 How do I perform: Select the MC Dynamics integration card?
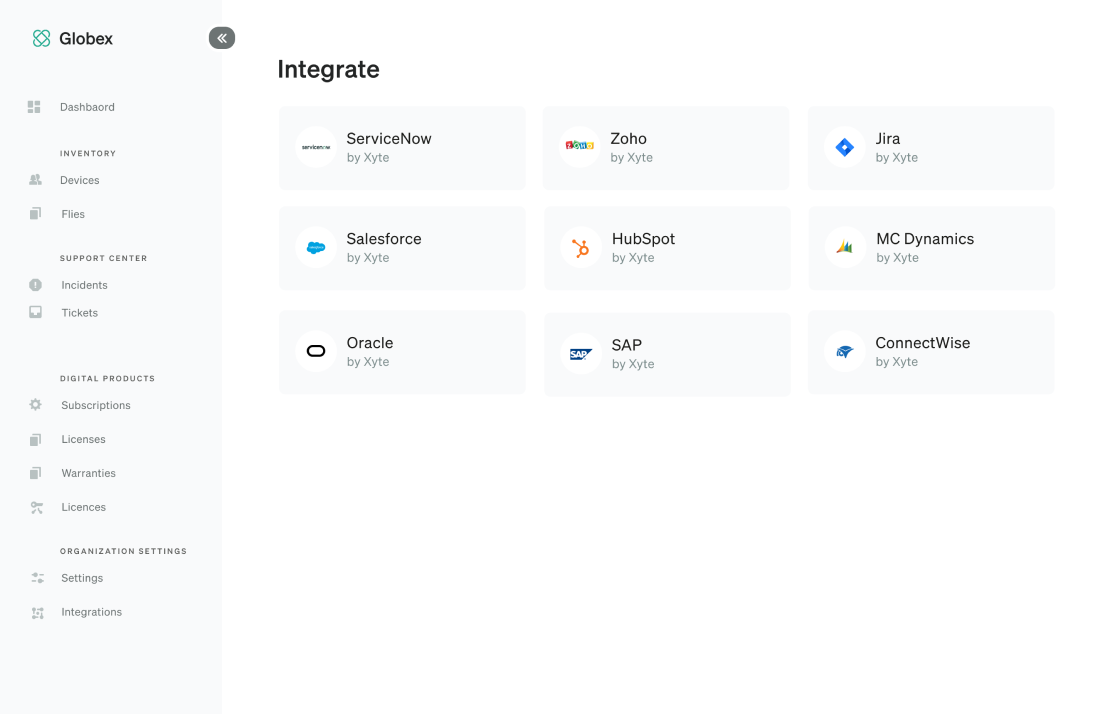[932, 248]
